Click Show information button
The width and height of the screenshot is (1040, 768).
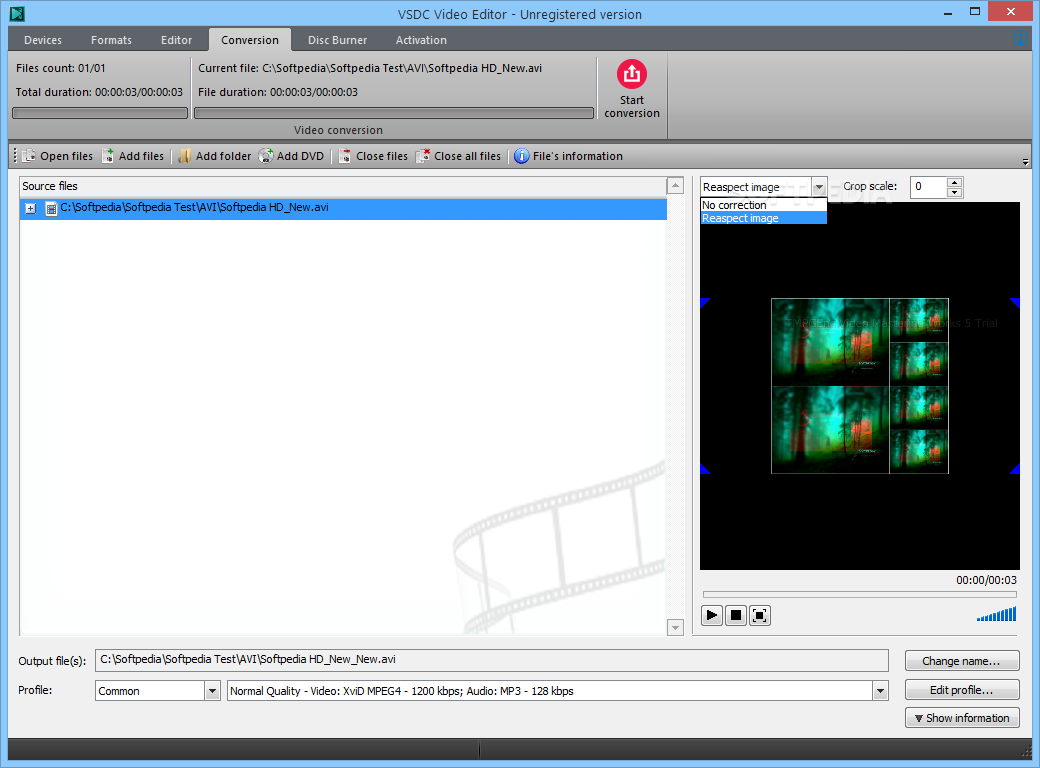962,718
